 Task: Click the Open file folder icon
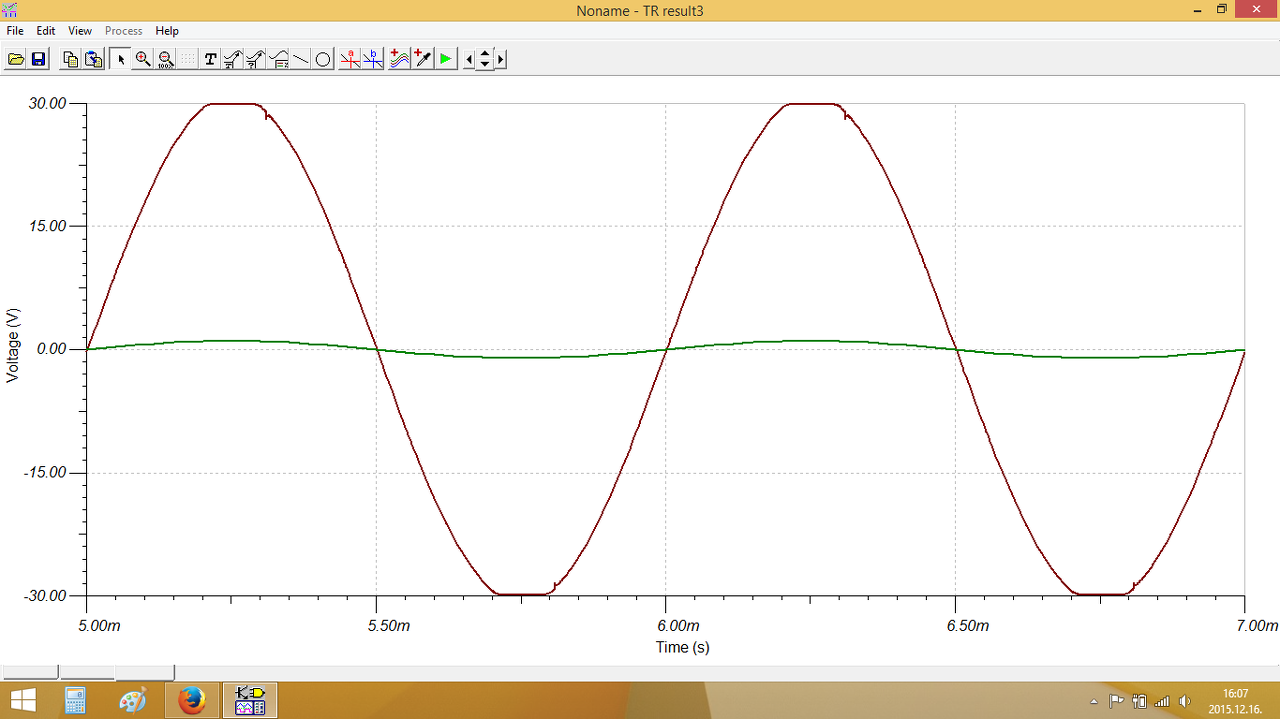pos(16,59)
